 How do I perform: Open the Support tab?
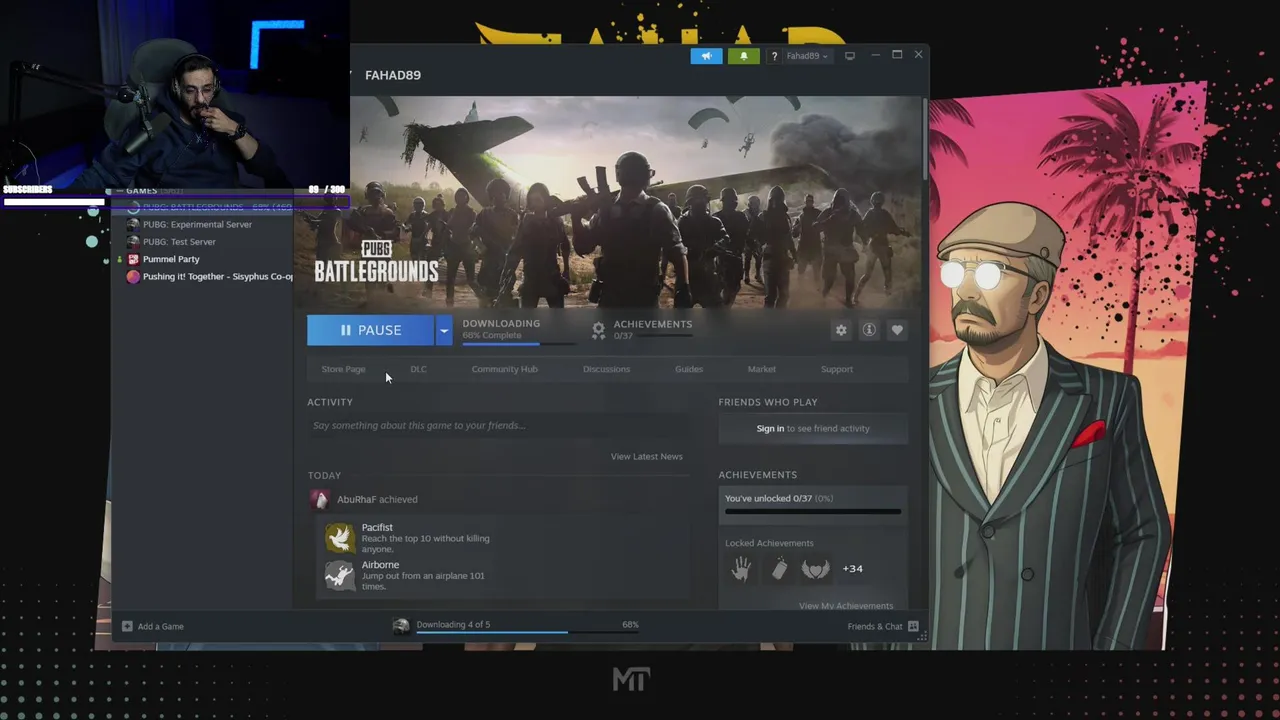pos(837,369)
